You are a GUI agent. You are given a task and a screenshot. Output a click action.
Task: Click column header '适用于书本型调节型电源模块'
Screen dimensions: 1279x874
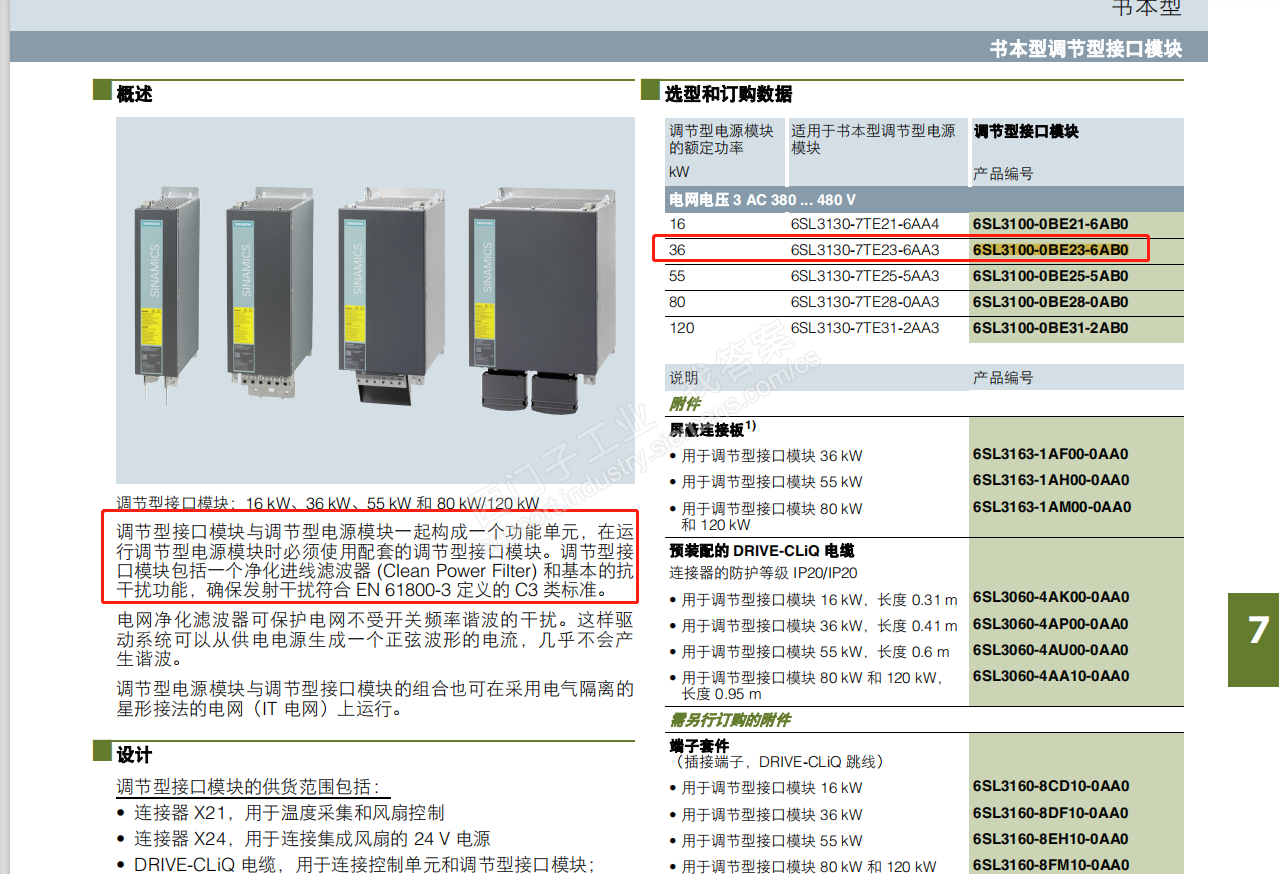click(x=873, y=140)
